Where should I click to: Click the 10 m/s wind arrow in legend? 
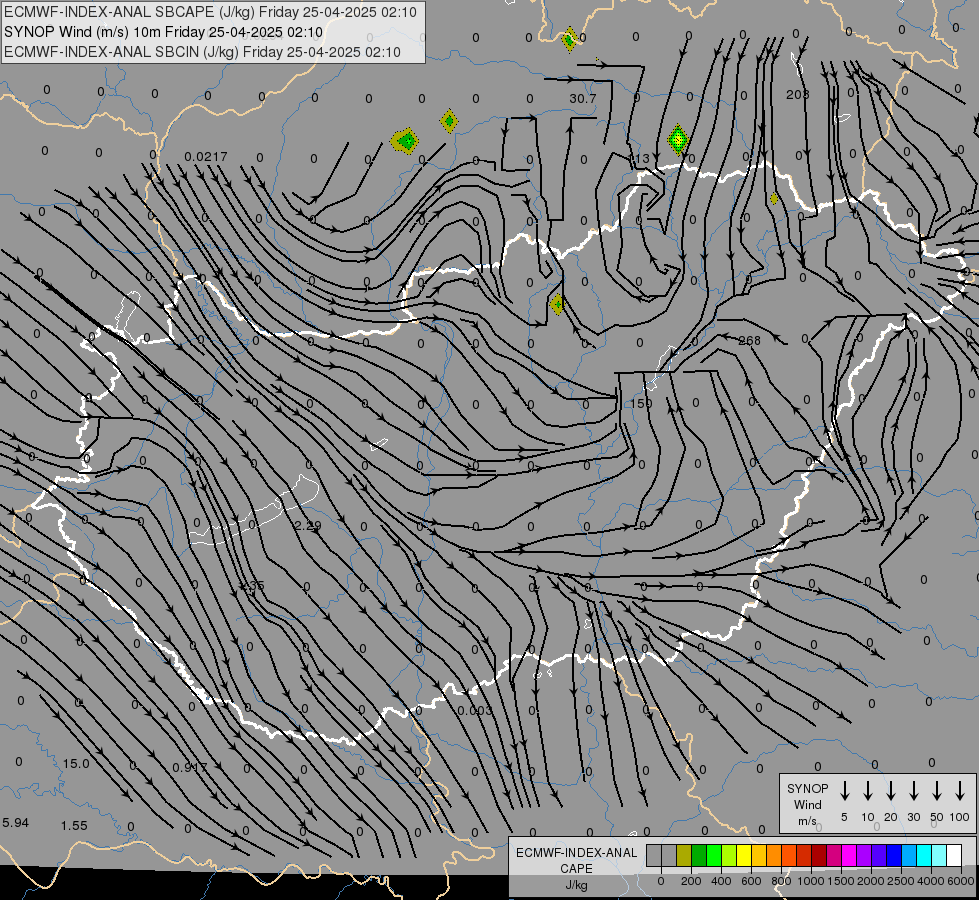[x=867, y=791]
